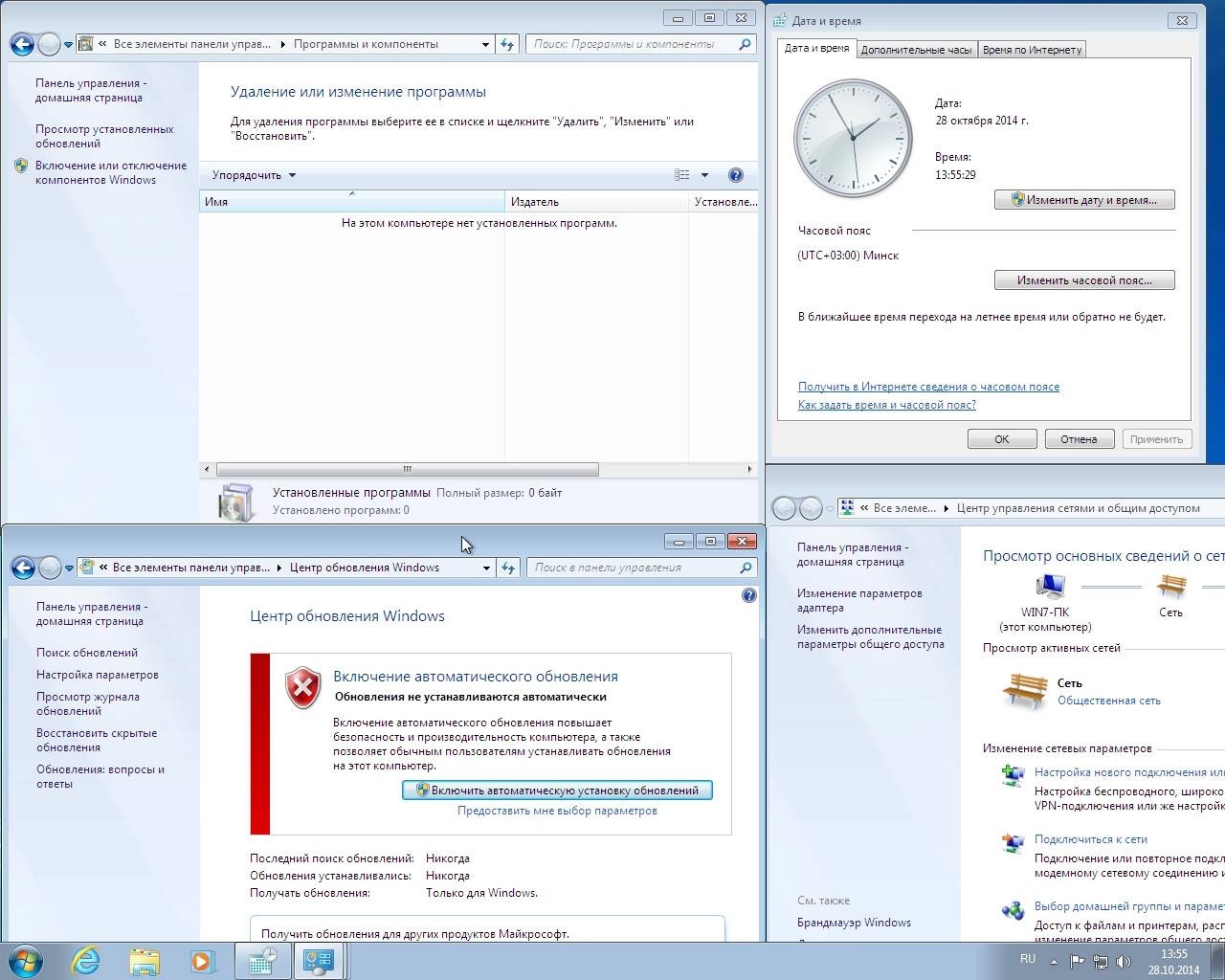1225x980 pixels.
Task: Click refresh icon in Programs and Features address bar
Action: coord(507,44)
